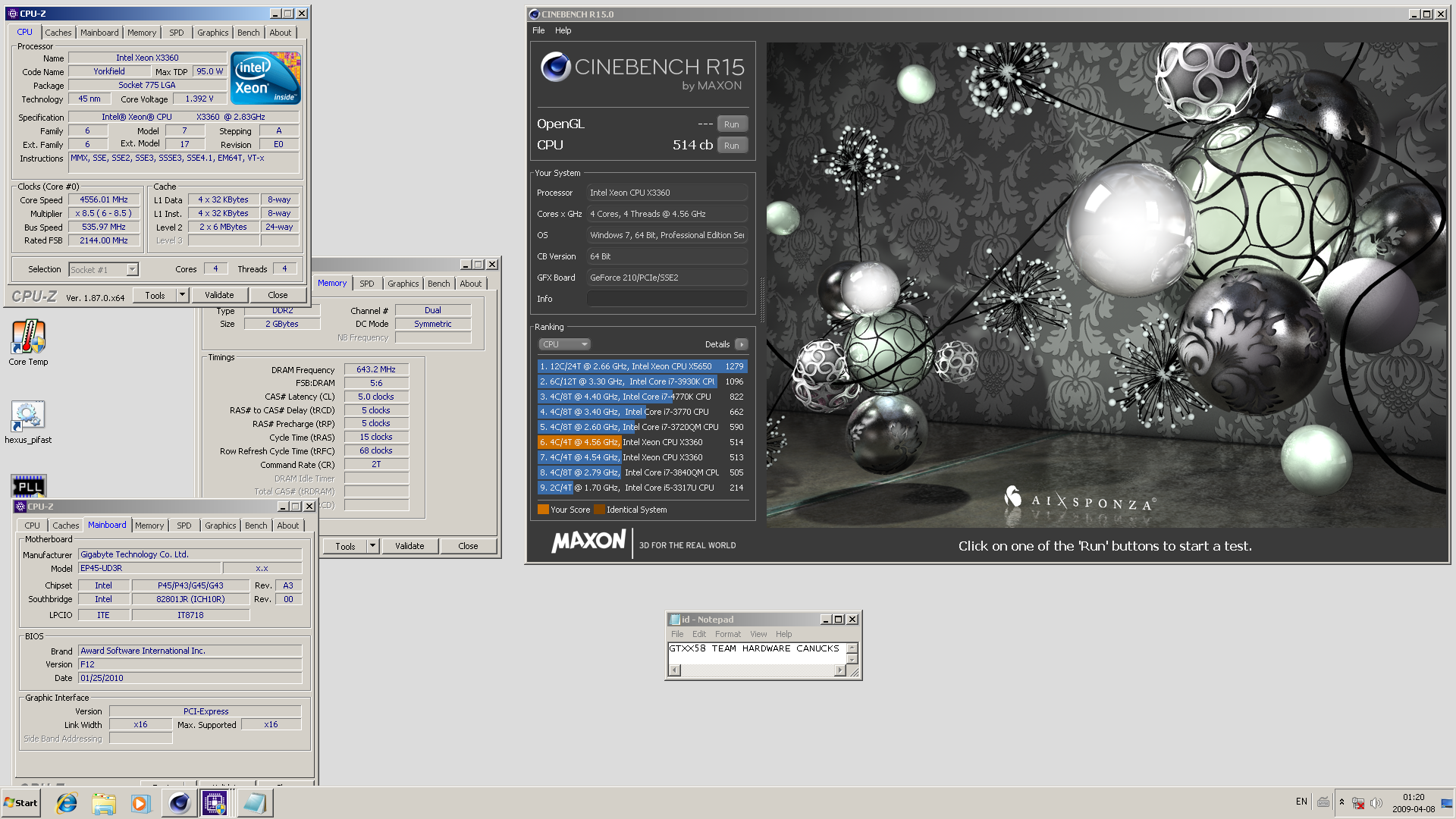
Task: Open Ranking Details arrow button
Action: tap(742, 344)
